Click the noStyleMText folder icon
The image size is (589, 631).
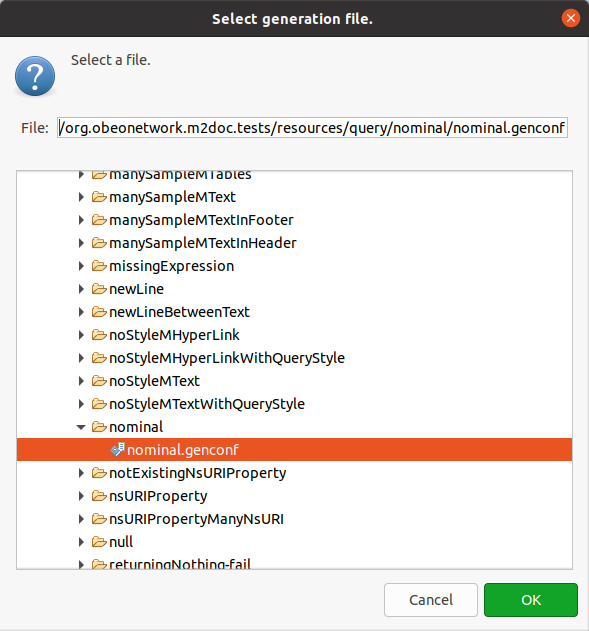point(99,381)
